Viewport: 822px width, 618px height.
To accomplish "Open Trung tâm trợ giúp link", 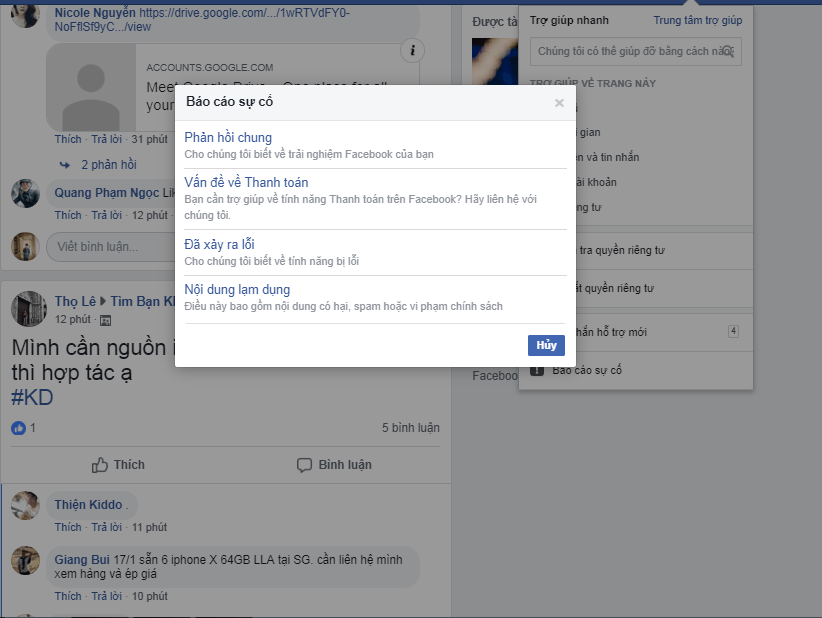I will click(697, 20).
